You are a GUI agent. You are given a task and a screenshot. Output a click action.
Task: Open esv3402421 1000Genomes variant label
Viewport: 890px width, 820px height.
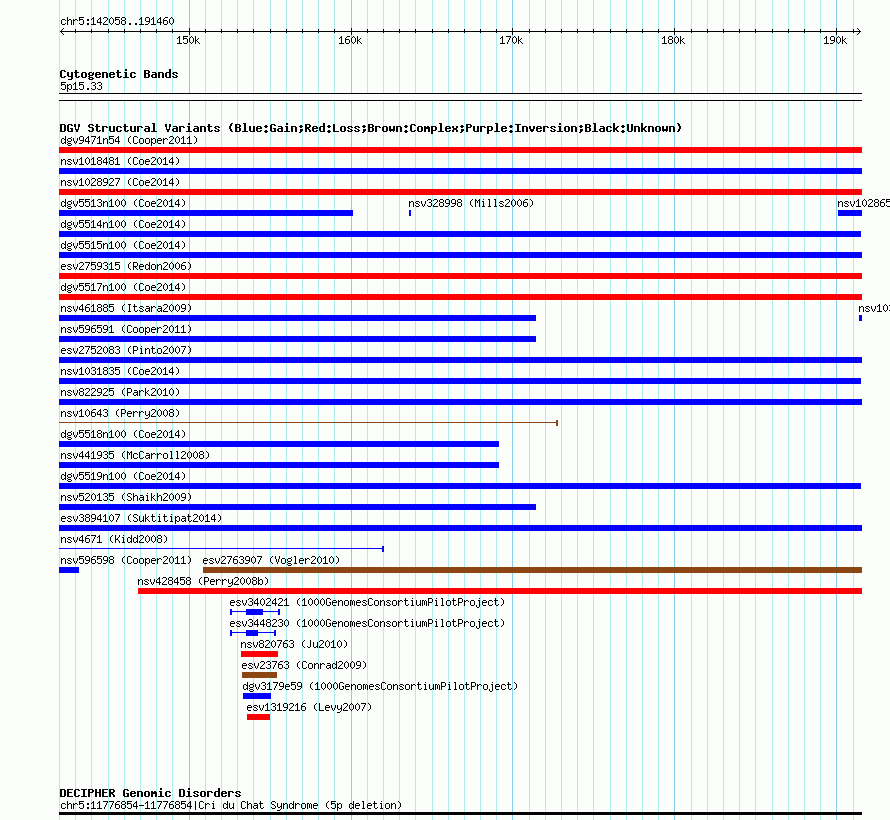coord(367,602)
